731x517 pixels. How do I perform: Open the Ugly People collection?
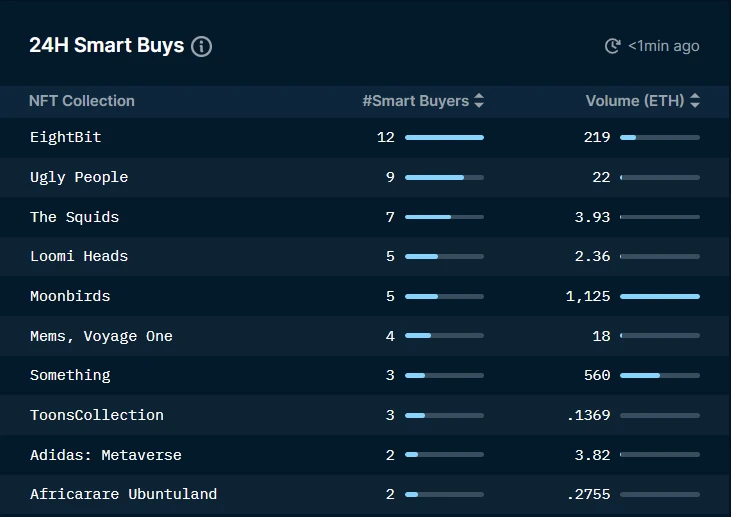(x=79, y=177)
